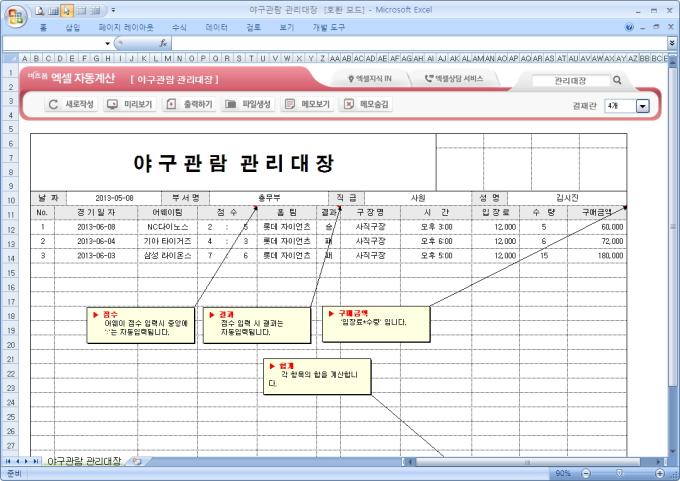
Task: Click into the Name Box field
Action: point(53,43)
